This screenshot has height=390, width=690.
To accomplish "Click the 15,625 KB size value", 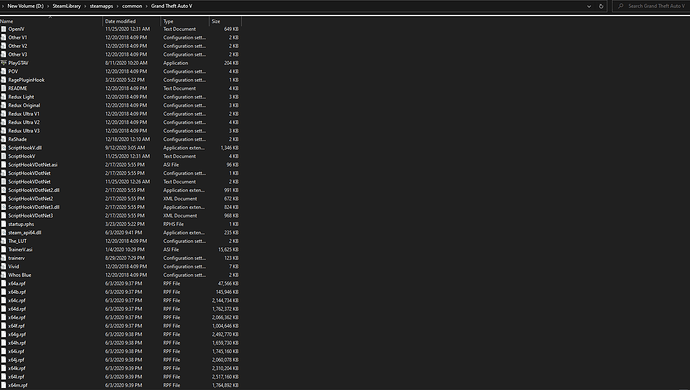I will tap(228, 250).
